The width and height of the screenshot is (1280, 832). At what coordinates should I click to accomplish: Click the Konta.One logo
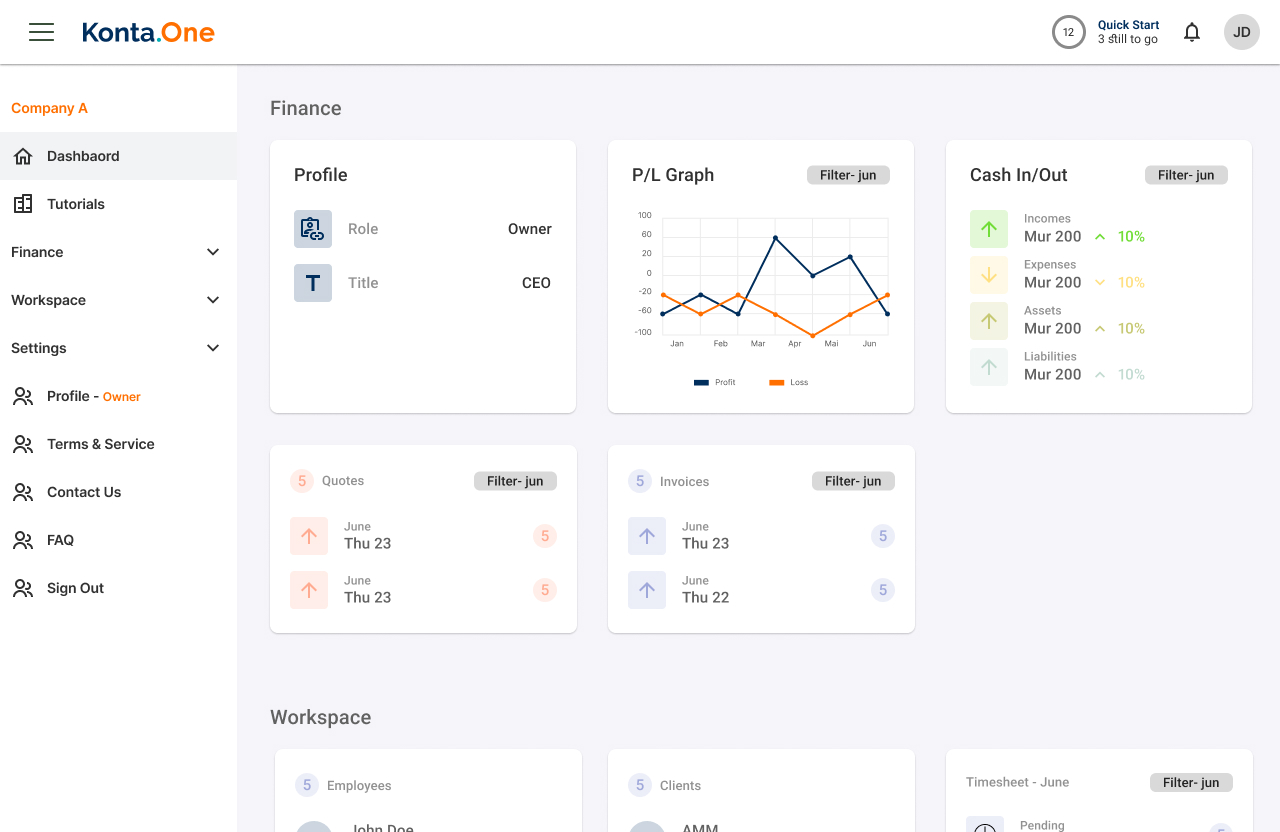pos(148,32)
